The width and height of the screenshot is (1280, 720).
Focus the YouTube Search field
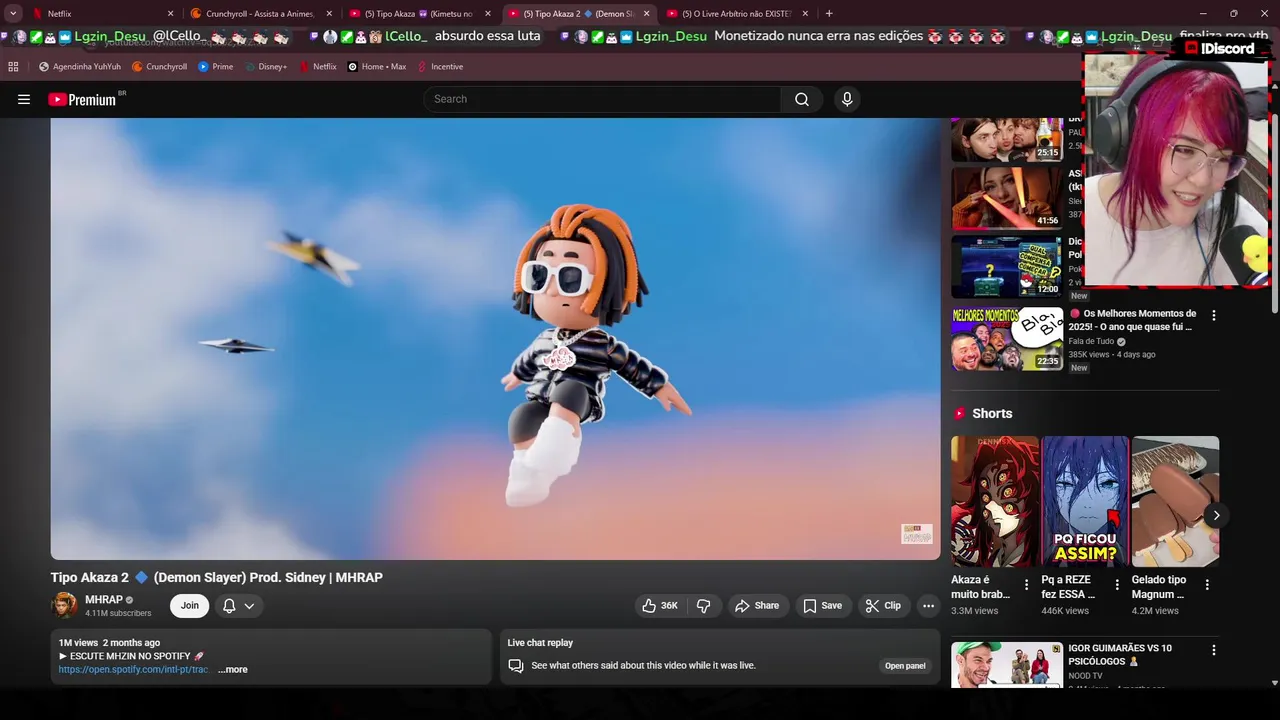coord(602,99)
